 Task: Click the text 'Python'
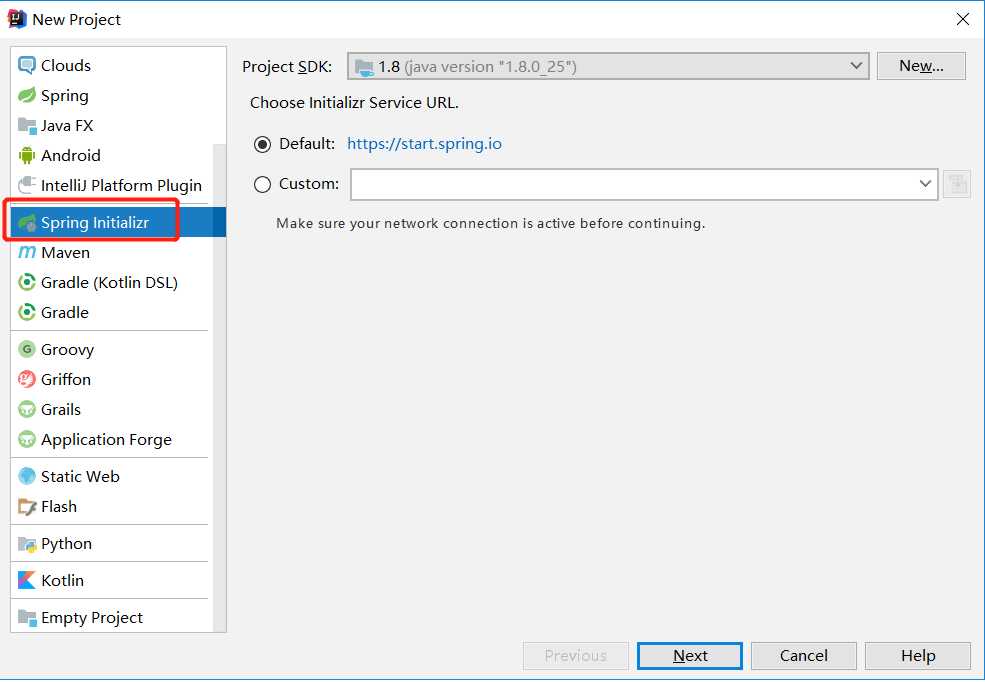point(67,544)
